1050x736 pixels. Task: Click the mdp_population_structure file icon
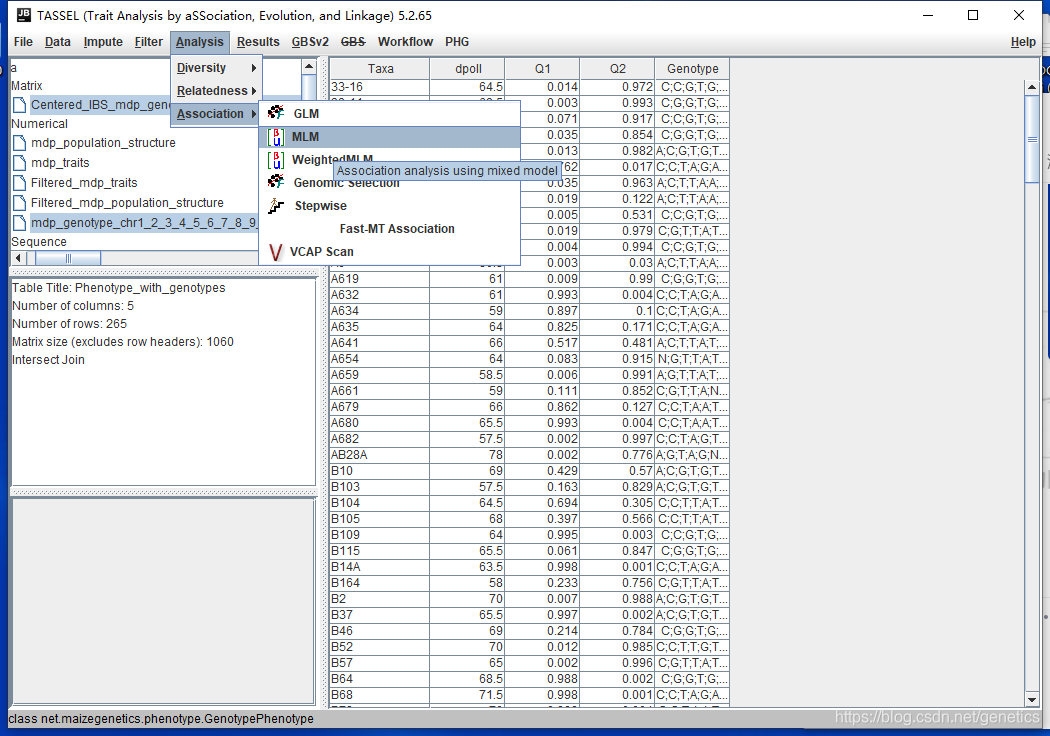(x=19, y=143)
